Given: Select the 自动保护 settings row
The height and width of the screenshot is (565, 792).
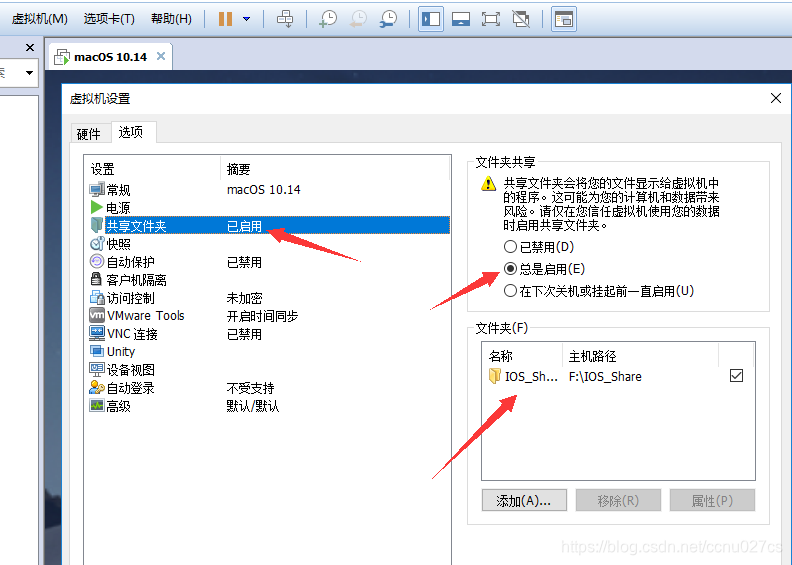Looking at the screenshot, I should [x=268, y=262].
